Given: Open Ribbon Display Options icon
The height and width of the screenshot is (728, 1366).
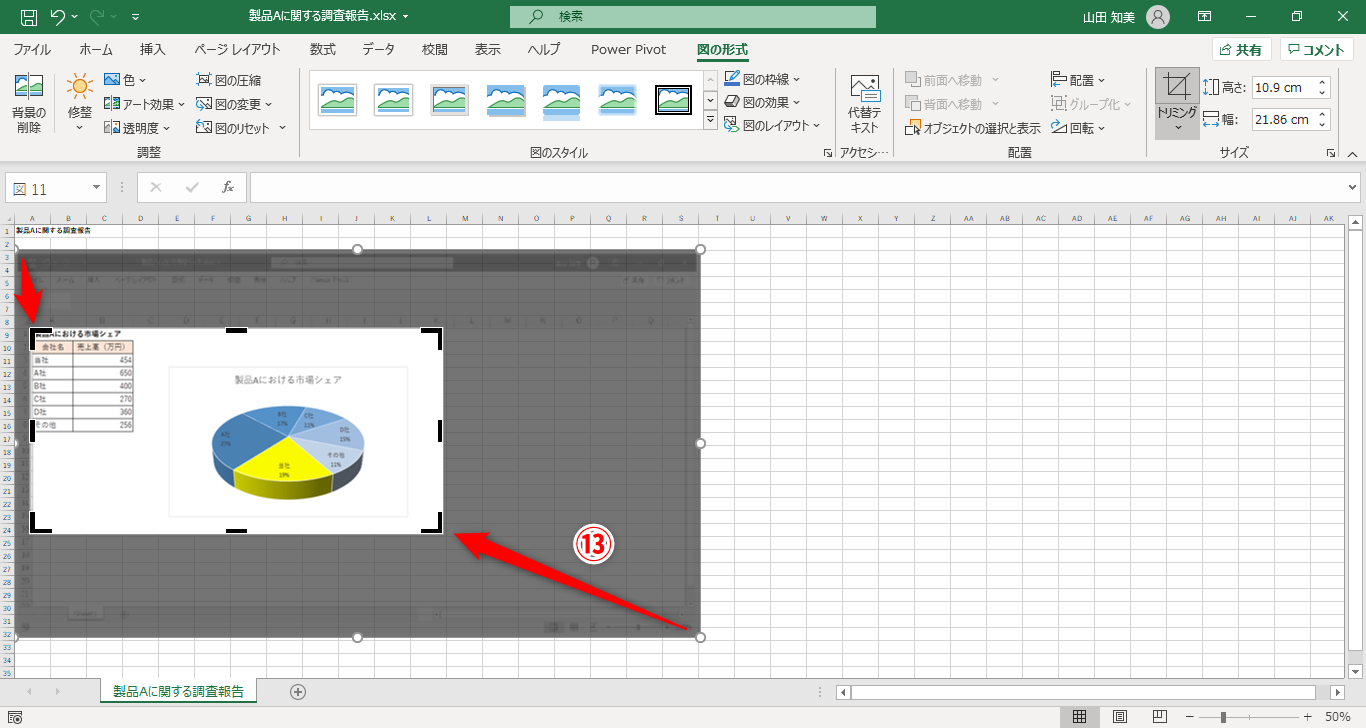Looking at the screenshot, I should (1205, 17).
